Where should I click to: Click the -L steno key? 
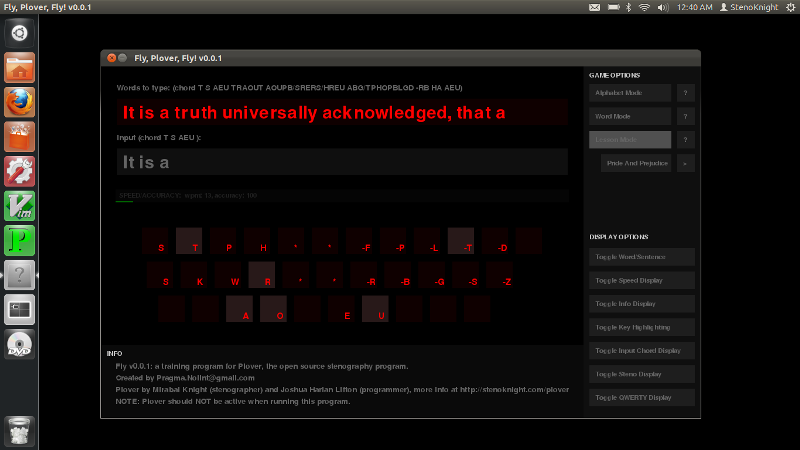[x=427, y=241]
